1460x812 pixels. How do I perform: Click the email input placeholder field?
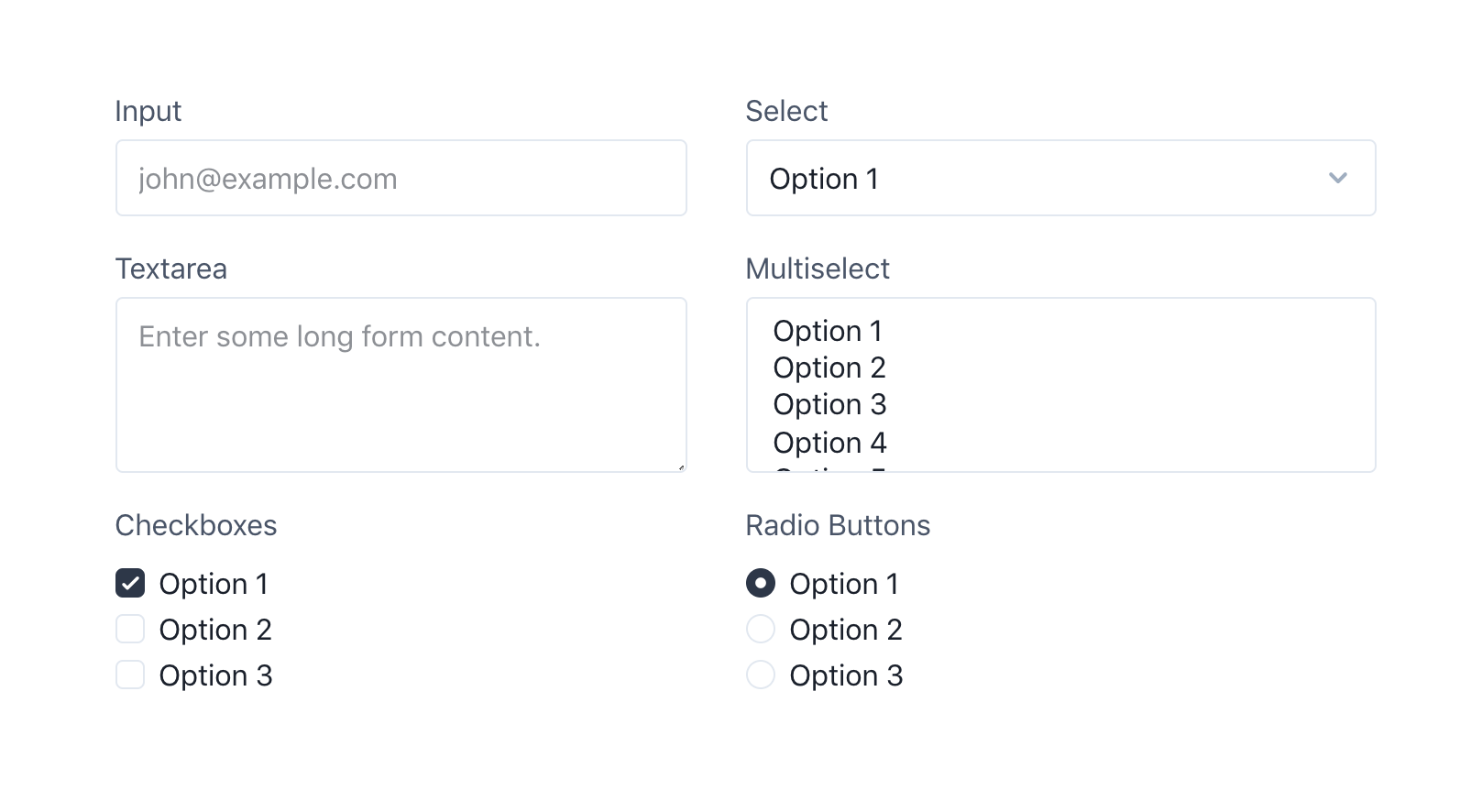click(x=401, y=178)
